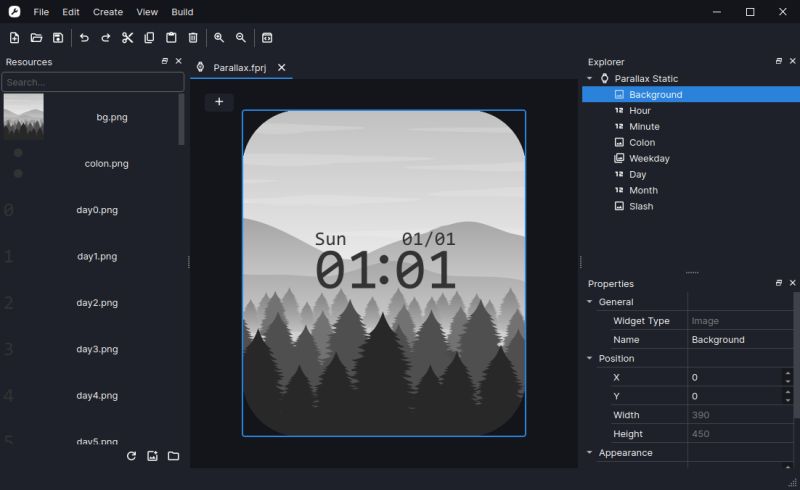Increase the X position stepper

click(788, 373)
